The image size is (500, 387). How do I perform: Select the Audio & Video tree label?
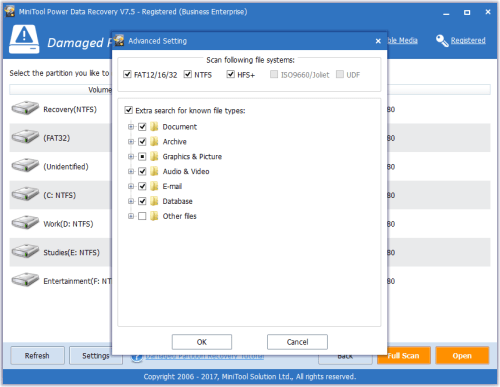(186, 172)
